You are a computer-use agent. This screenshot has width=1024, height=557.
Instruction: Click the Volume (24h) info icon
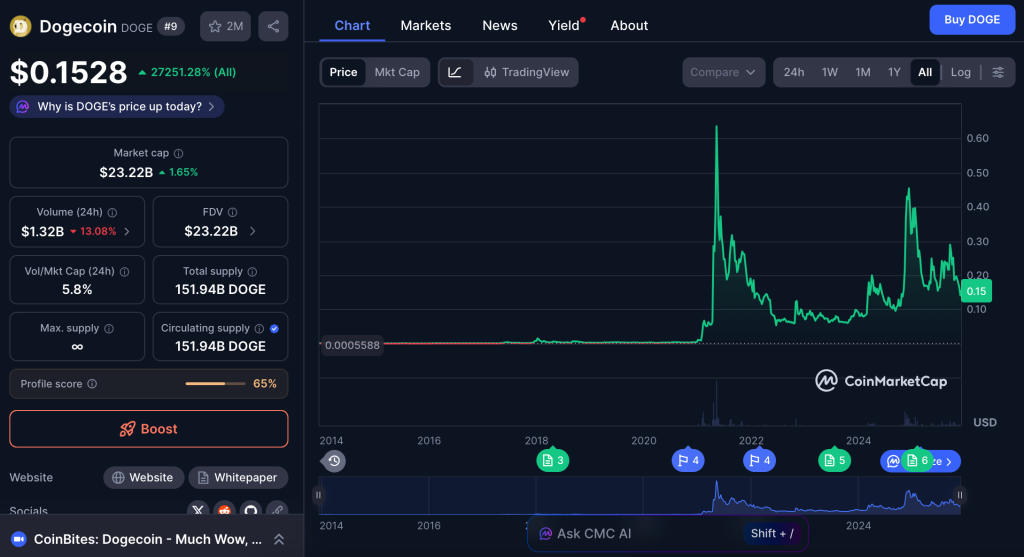[112, 213]
